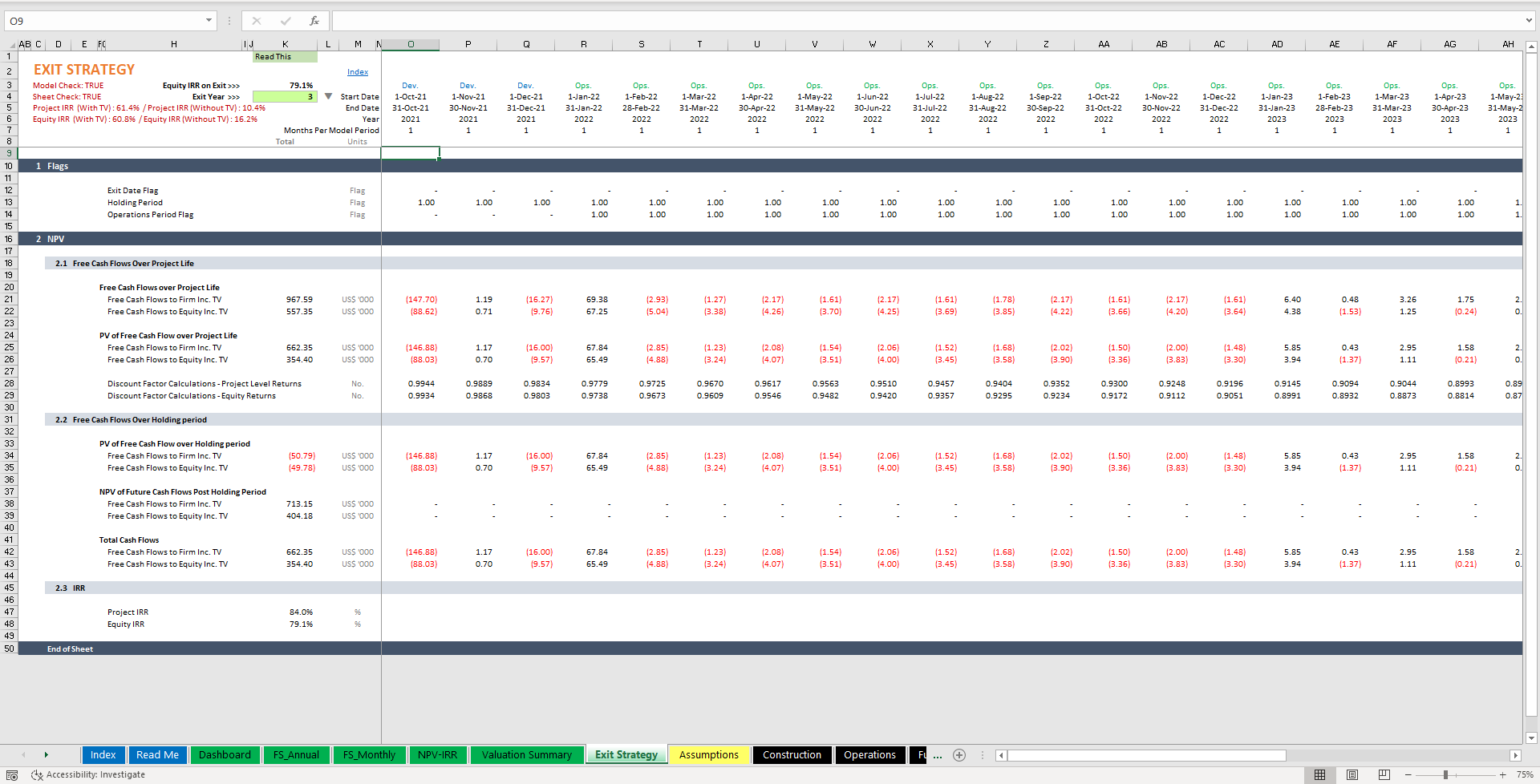Screen dimensions: 1540x784
Task: Click the zoom level slider
Action: [1444, 774]
